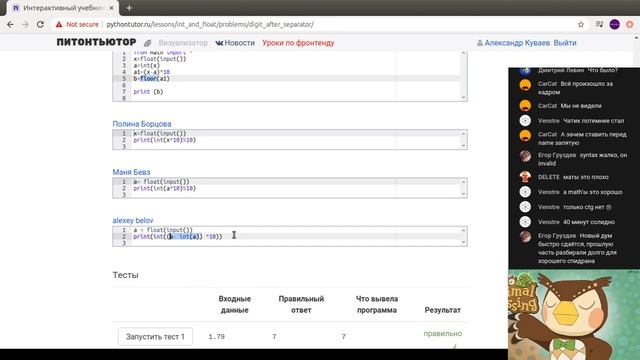Screen dimensions: 640x360
Task: Close the Интерактивный учебник tab
Action: tap(111, 8)
